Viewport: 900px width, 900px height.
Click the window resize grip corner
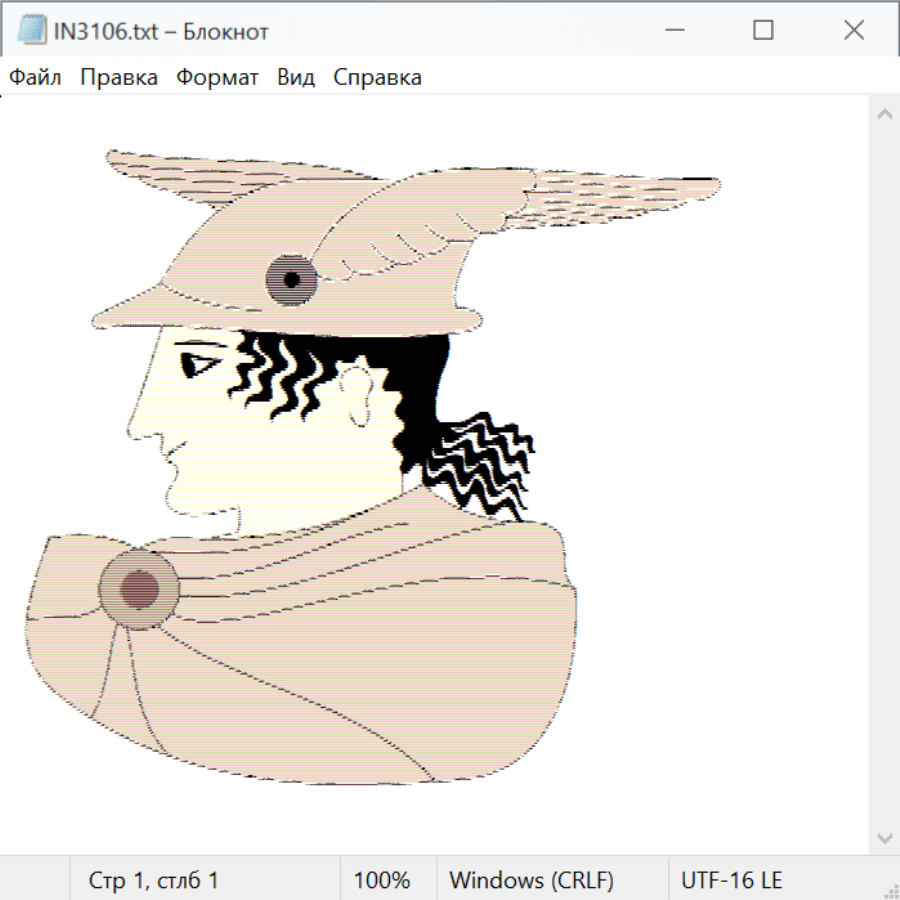pyautogui.click(x=891, y=891)
